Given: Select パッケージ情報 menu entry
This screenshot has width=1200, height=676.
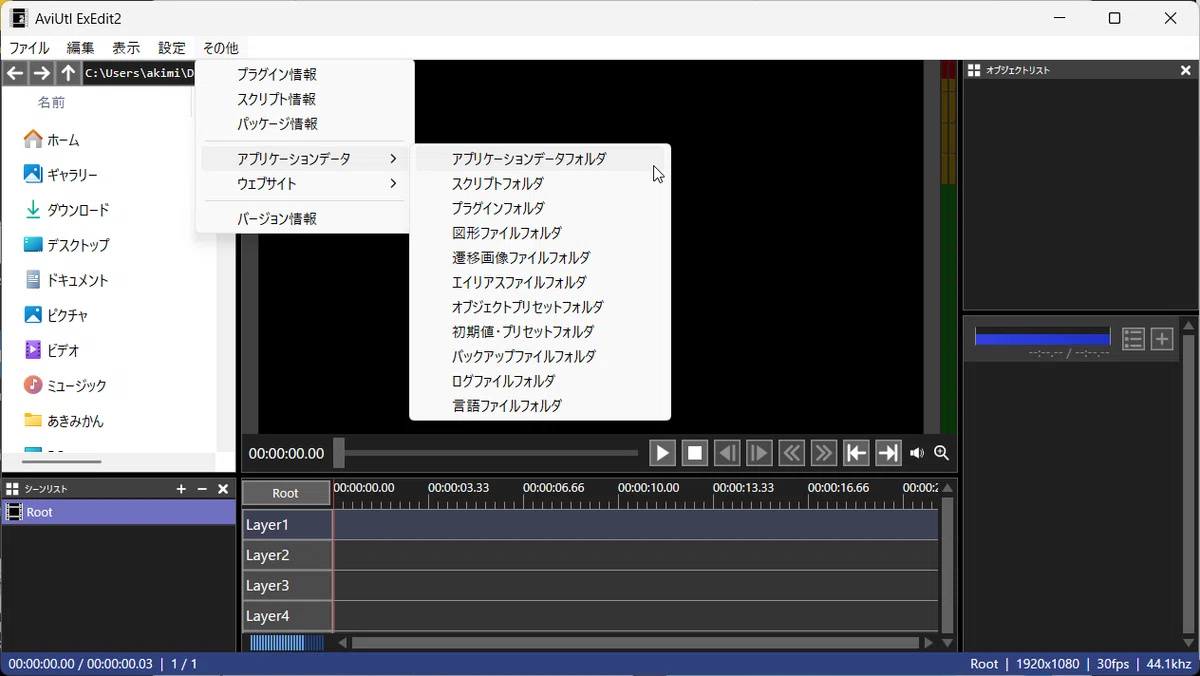Looking at the screenshot, I should tap(304, 124).
